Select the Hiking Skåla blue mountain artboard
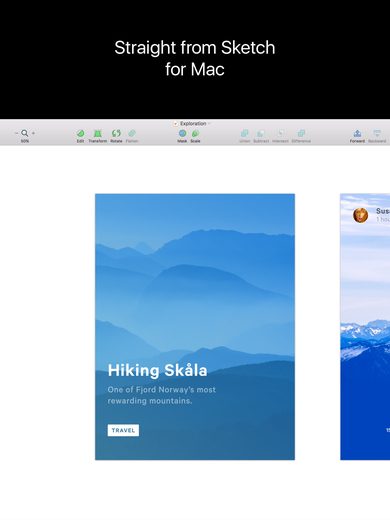390x520 pixels. point(195,327)
